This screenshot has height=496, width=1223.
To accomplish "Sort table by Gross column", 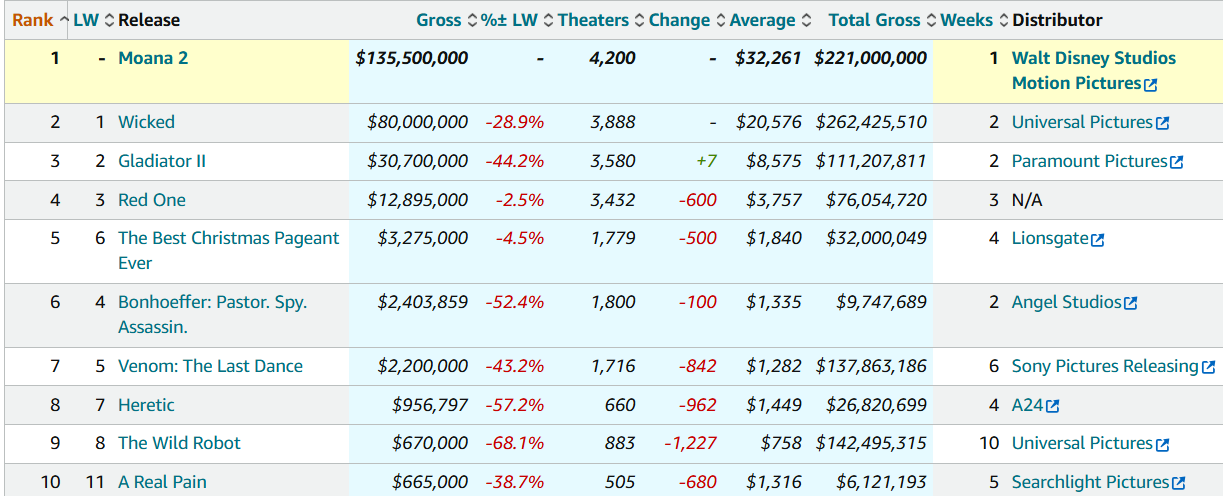I will tap(439, 20).
